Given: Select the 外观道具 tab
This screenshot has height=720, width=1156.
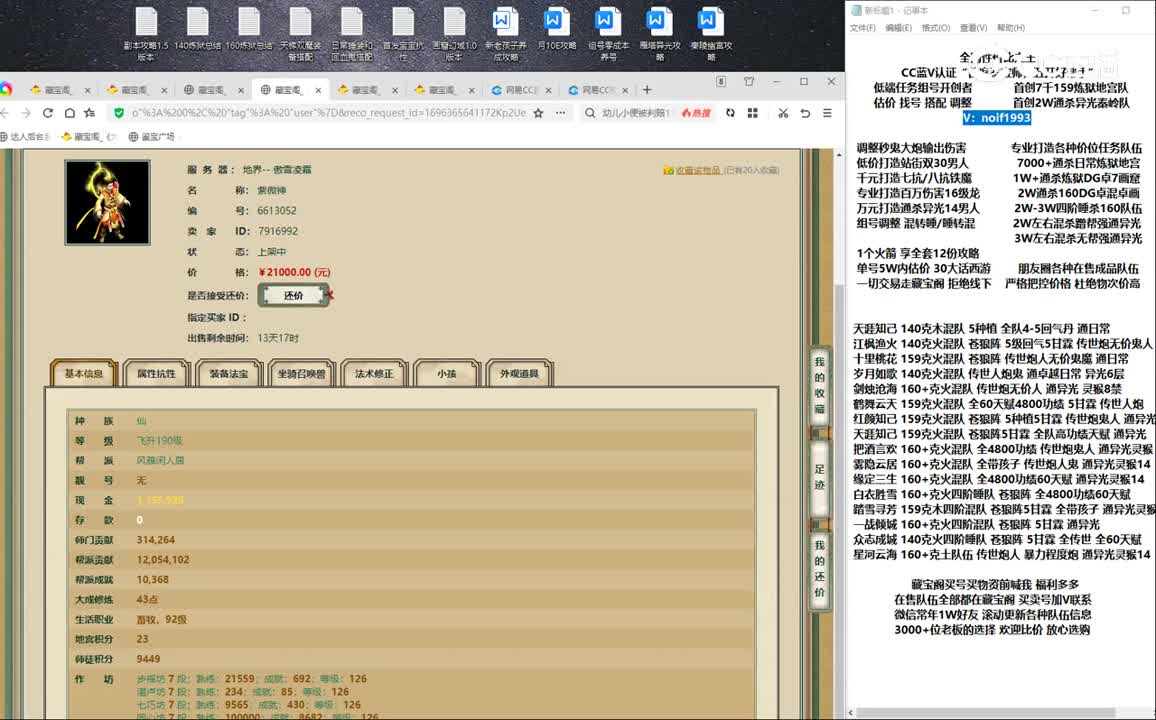Looking at the screenshot, I should (520, 374).
